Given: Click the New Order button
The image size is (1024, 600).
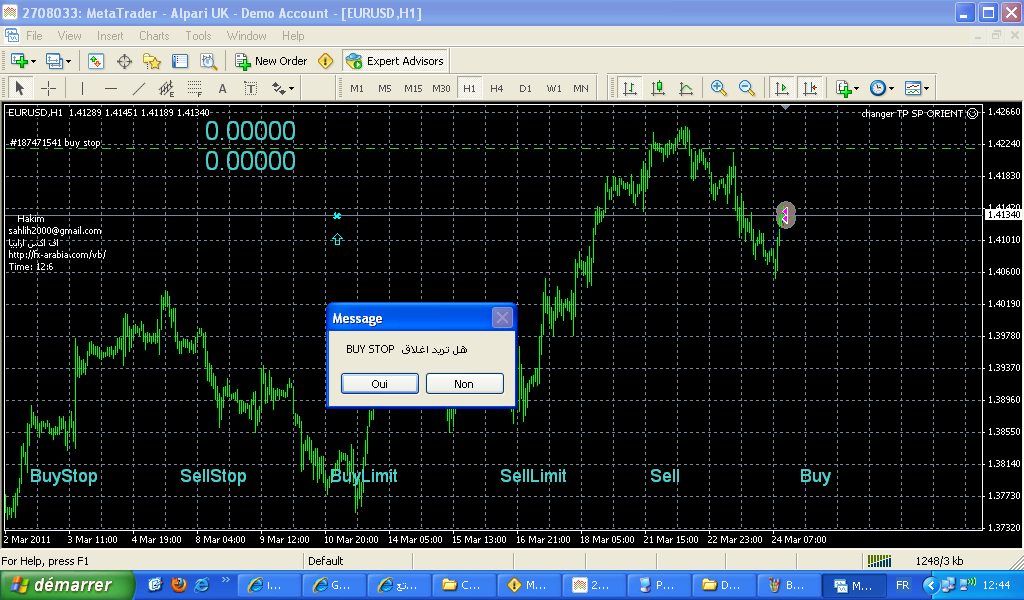Looking at the screenshot, I should [x=271, y=61].
